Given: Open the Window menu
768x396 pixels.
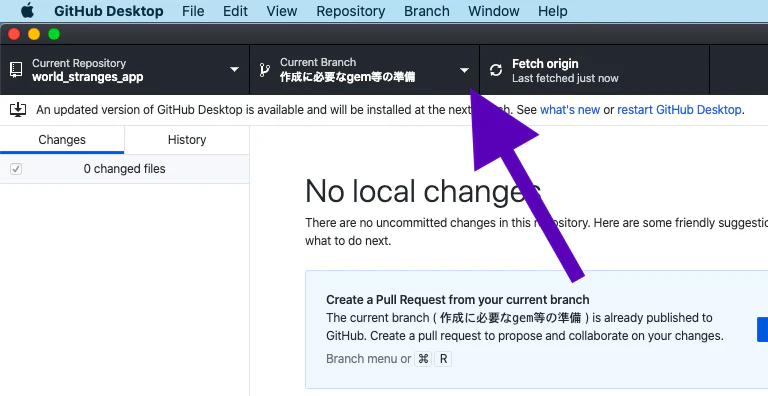Looking at the screenshot, I should pos(494,11).
